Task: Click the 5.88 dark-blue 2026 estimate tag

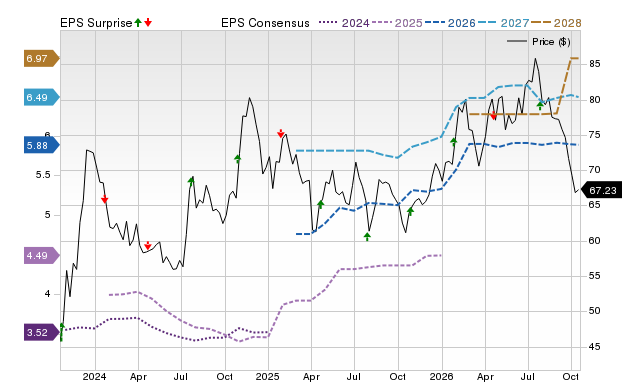Action: [x=41, y=146]
